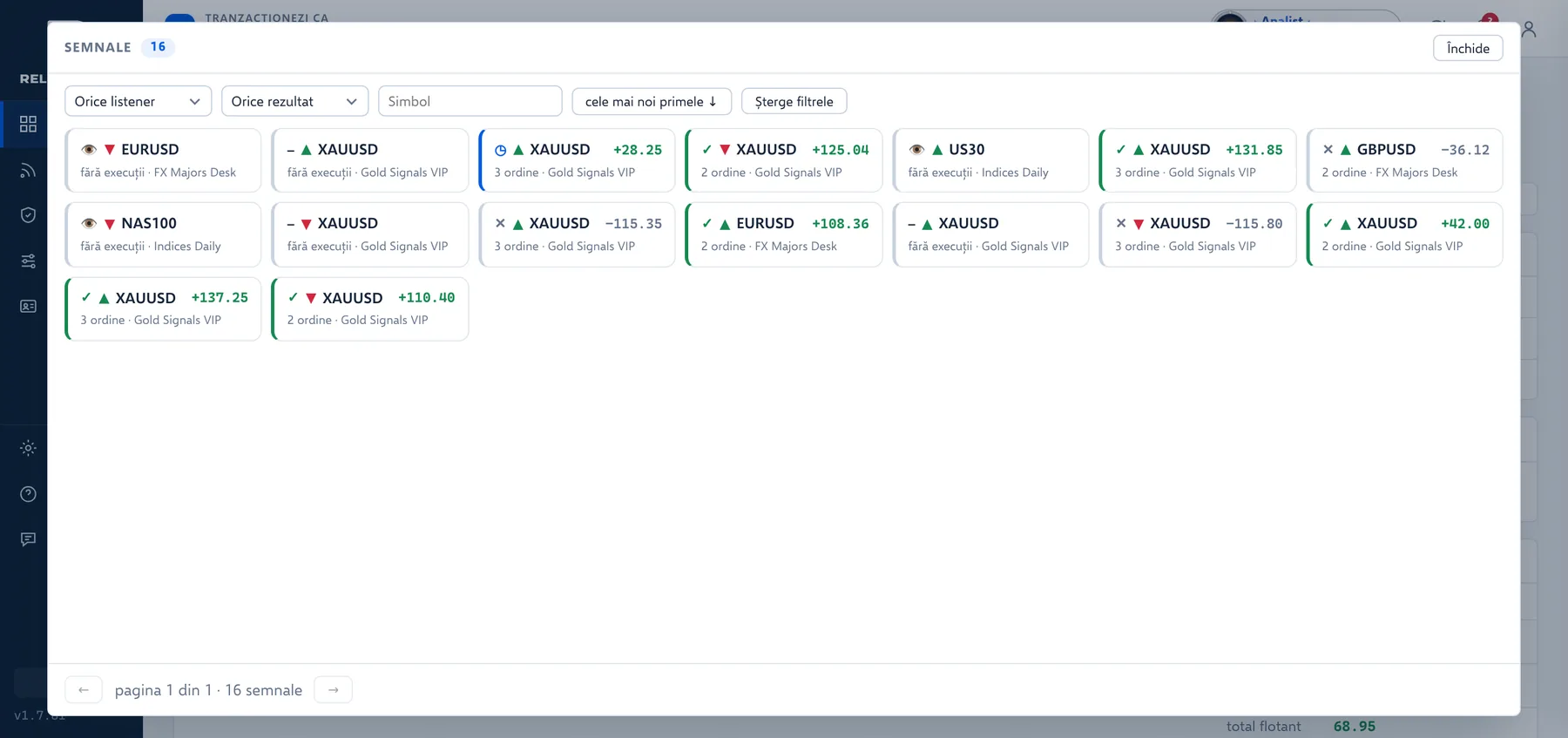Open the XAUUSD −115.80 signal card
The width and height of the screenshot is (1568, 738).
click(1198, 234)
